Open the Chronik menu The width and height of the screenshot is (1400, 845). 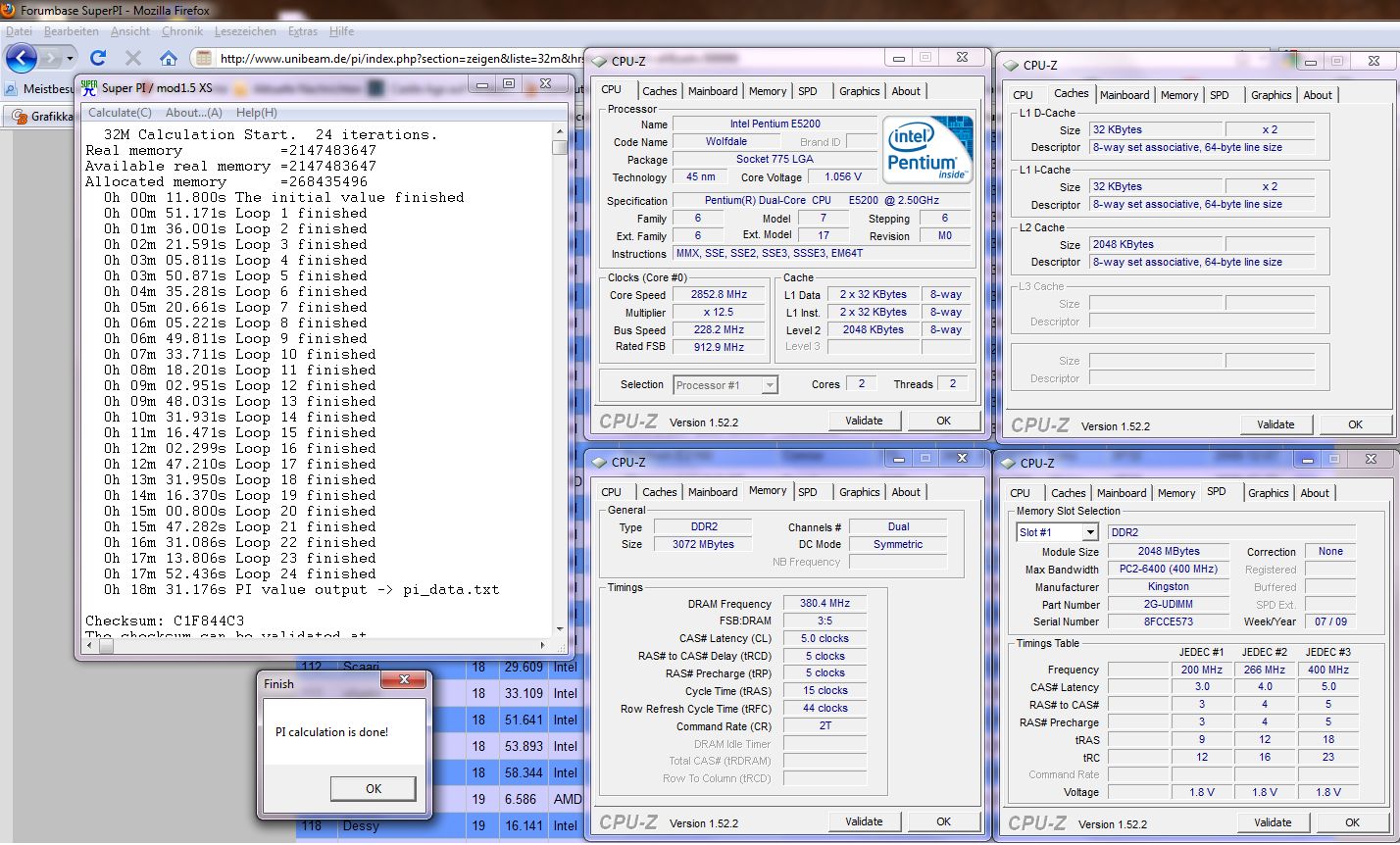(182, 31)
